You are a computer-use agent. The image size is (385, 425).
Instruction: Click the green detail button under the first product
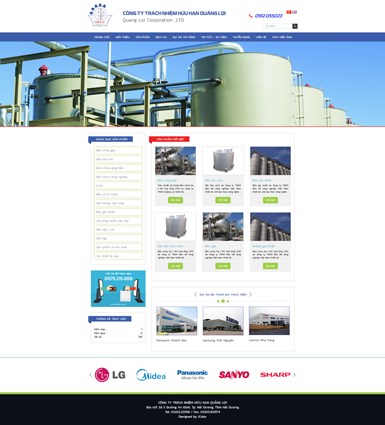tap(175, 200)
